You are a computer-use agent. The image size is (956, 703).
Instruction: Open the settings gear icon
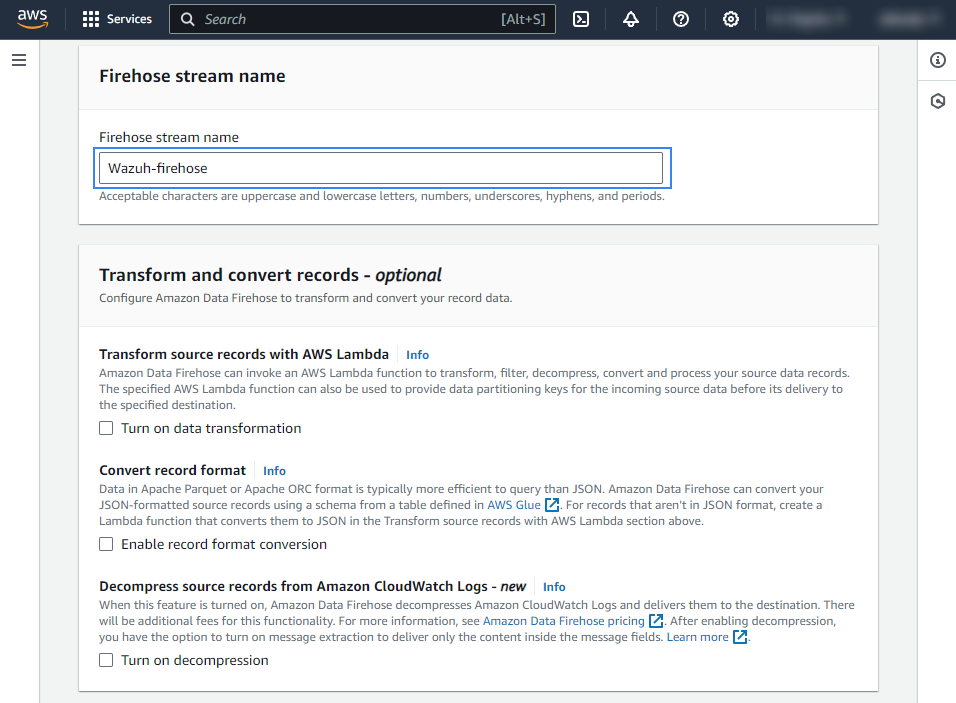[731, 19]
